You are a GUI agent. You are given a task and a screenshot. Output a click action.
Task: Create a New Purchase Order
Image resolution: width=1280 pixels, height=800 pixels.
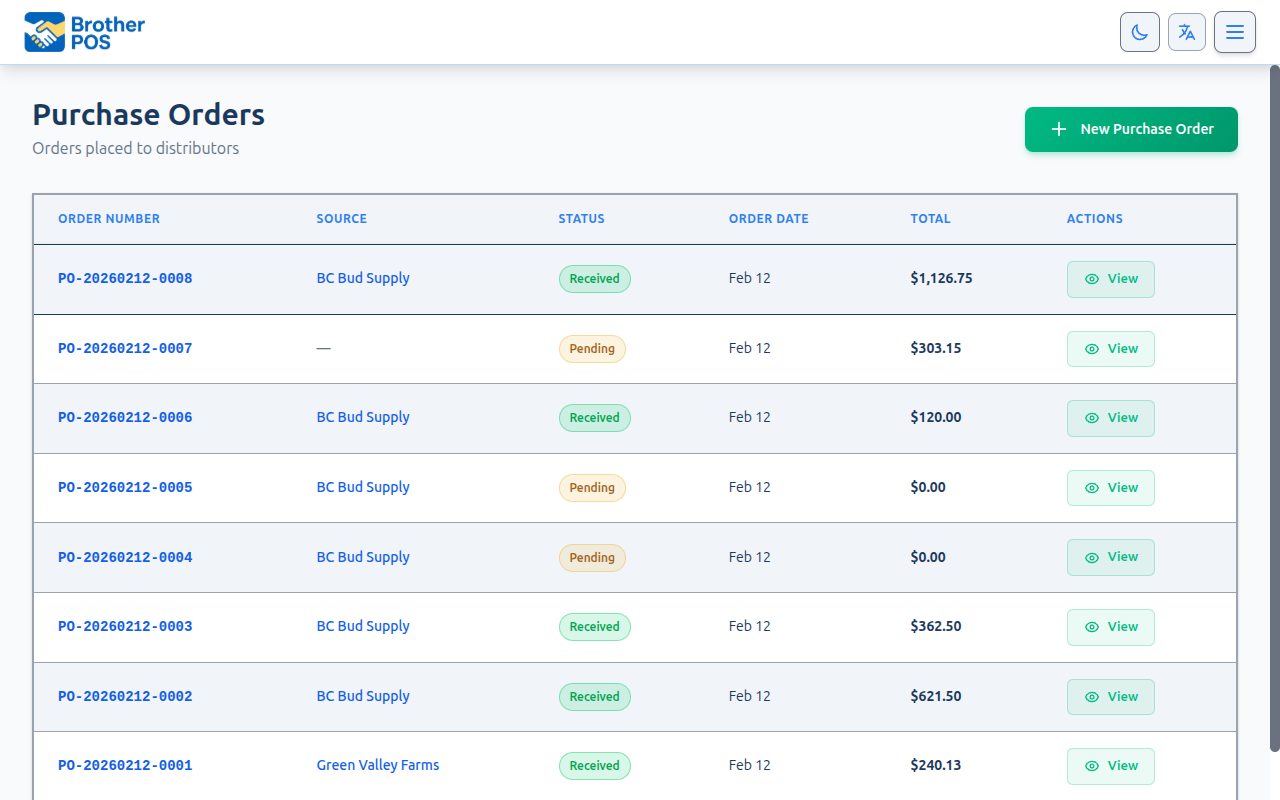[1131, 129]
